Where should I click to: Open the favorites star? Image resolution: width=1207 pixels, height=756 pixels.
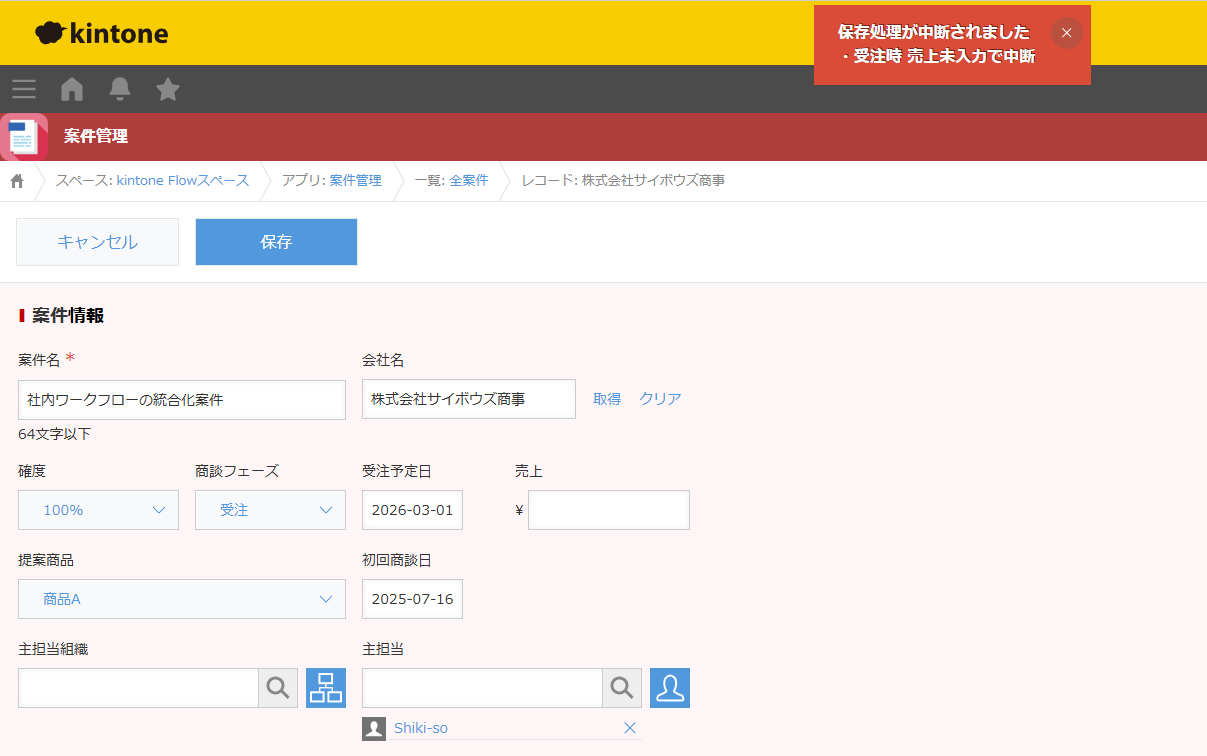[x=167, y=89]
